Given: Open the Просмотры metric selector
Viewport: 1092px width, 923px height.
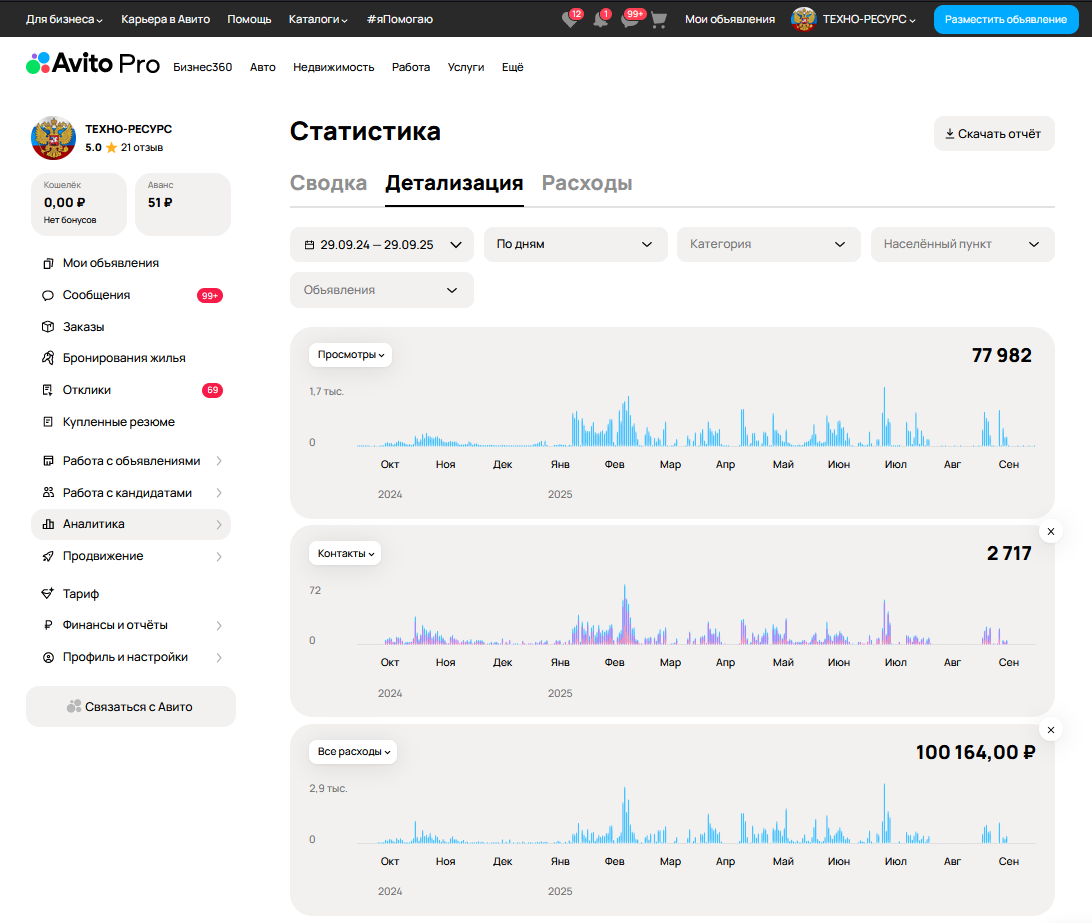Looking at the screenshot, I should (350, 355).
